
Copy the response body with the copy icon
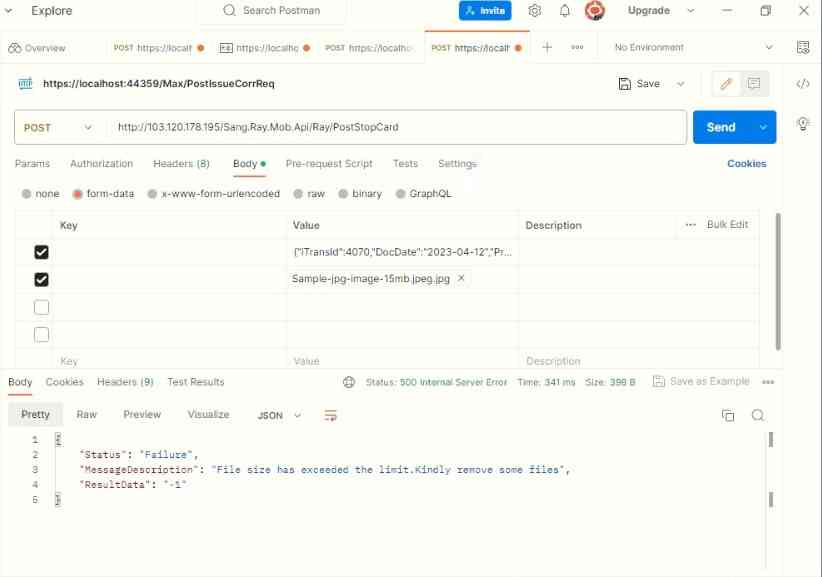(728, 415)
